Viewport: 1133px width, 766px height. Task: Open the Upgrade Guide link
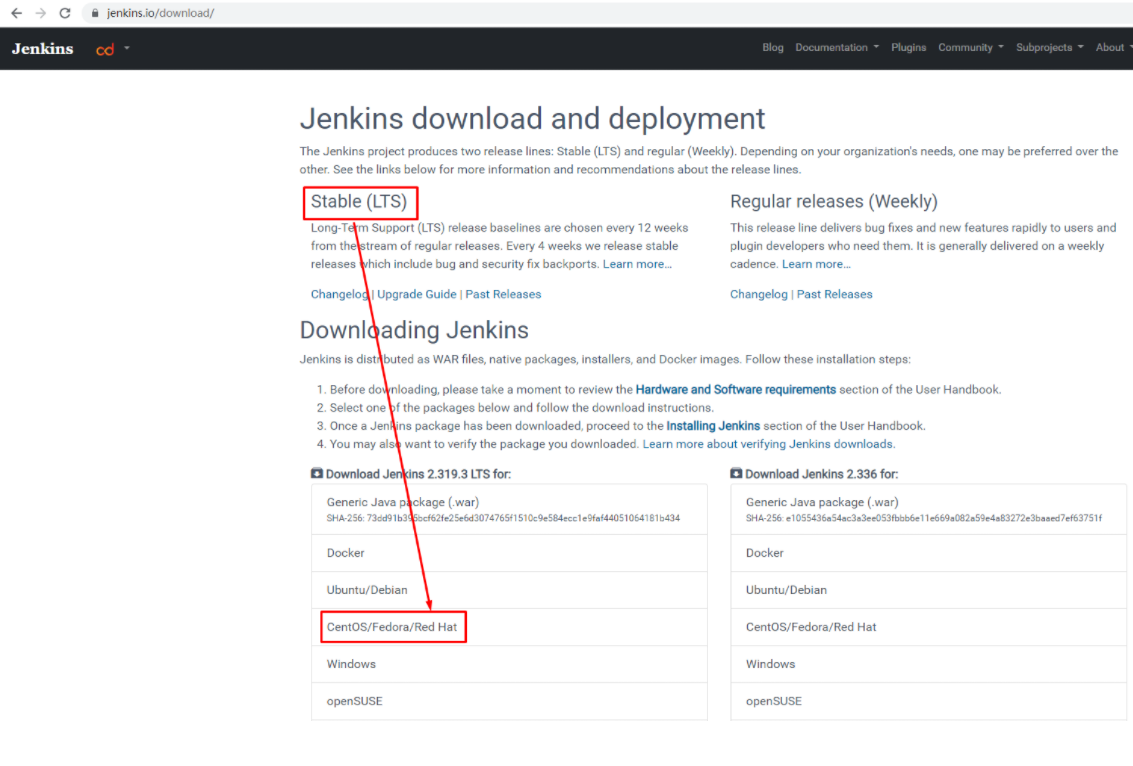pos(416,294)
